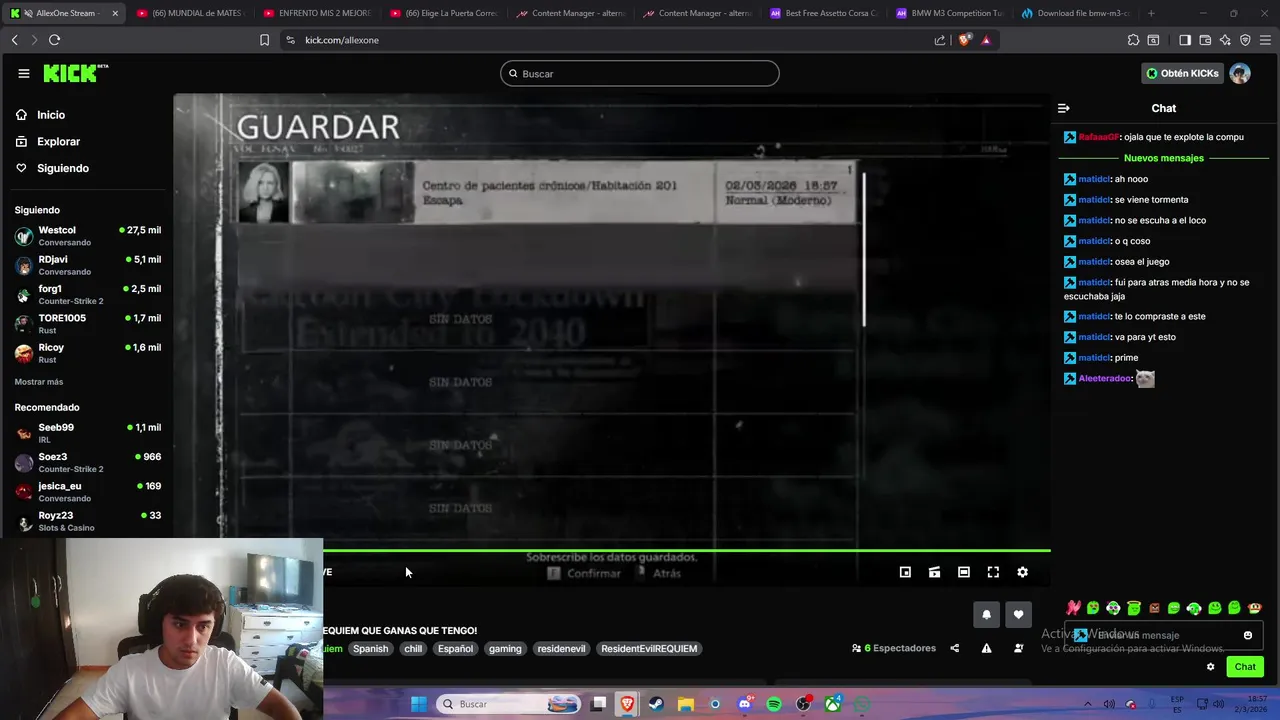This screenshot has width=1280, height=720.
Task: Open the Kick hamburger sidebar menu
Action: point(24,73)
